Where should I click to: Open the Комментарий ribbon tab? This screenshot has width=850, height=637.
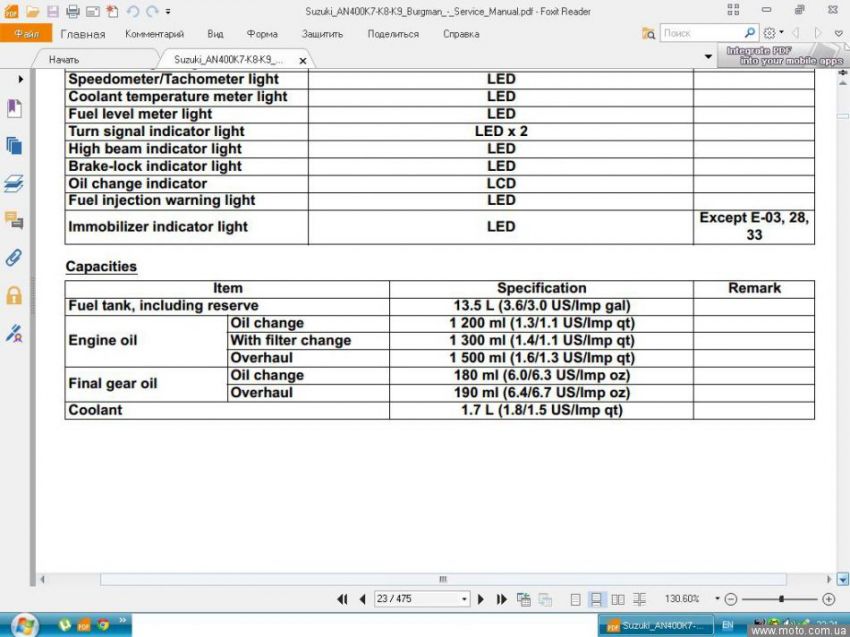(154, 34)
